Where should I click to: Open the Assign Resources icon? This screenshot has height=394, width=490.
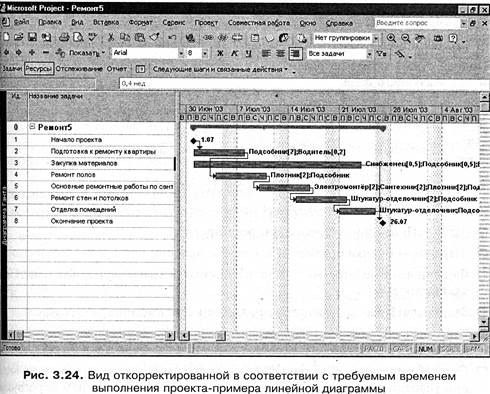[284, 38]
